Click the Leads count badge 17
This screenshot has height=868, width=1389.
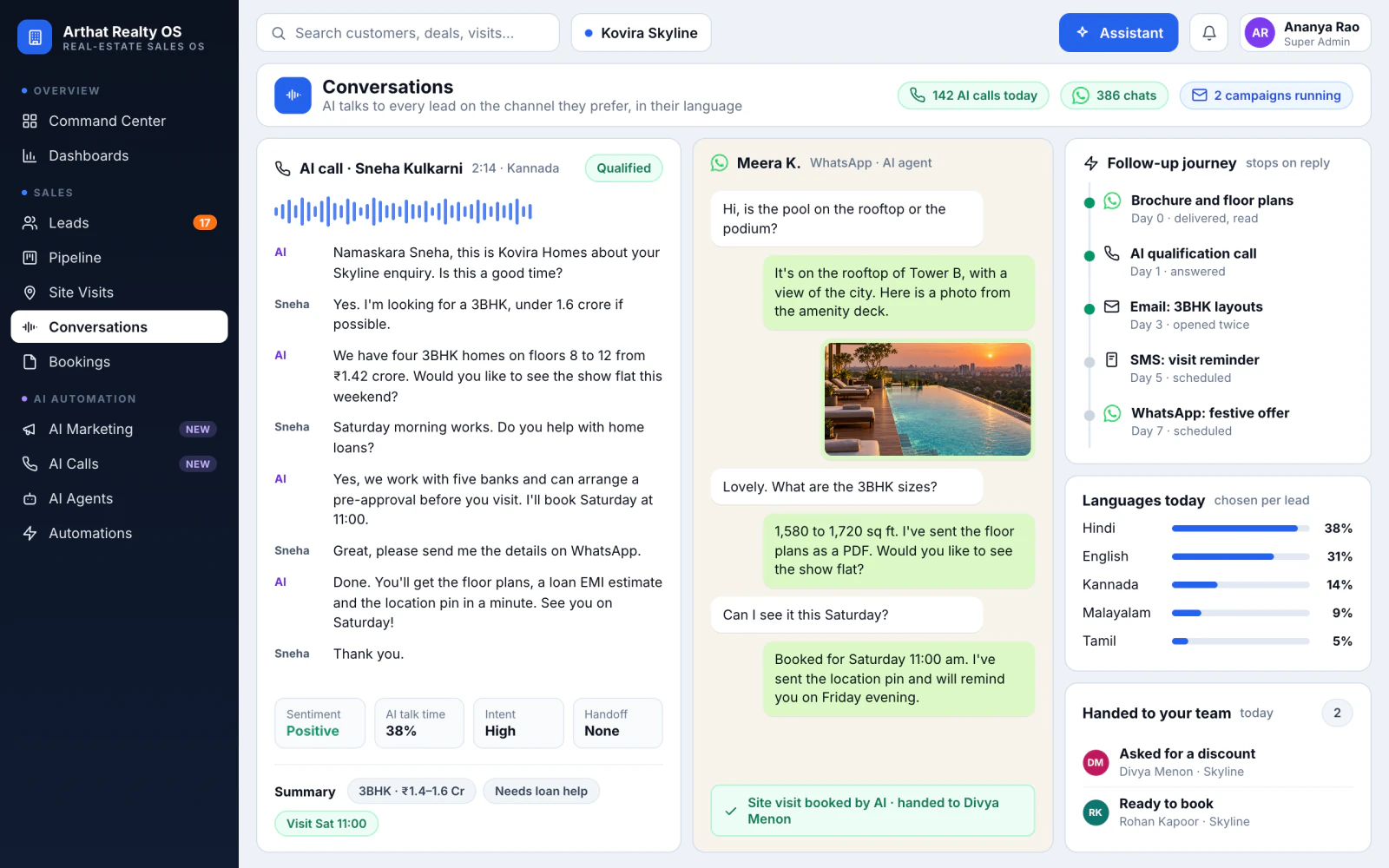click(x=205, y=223)
